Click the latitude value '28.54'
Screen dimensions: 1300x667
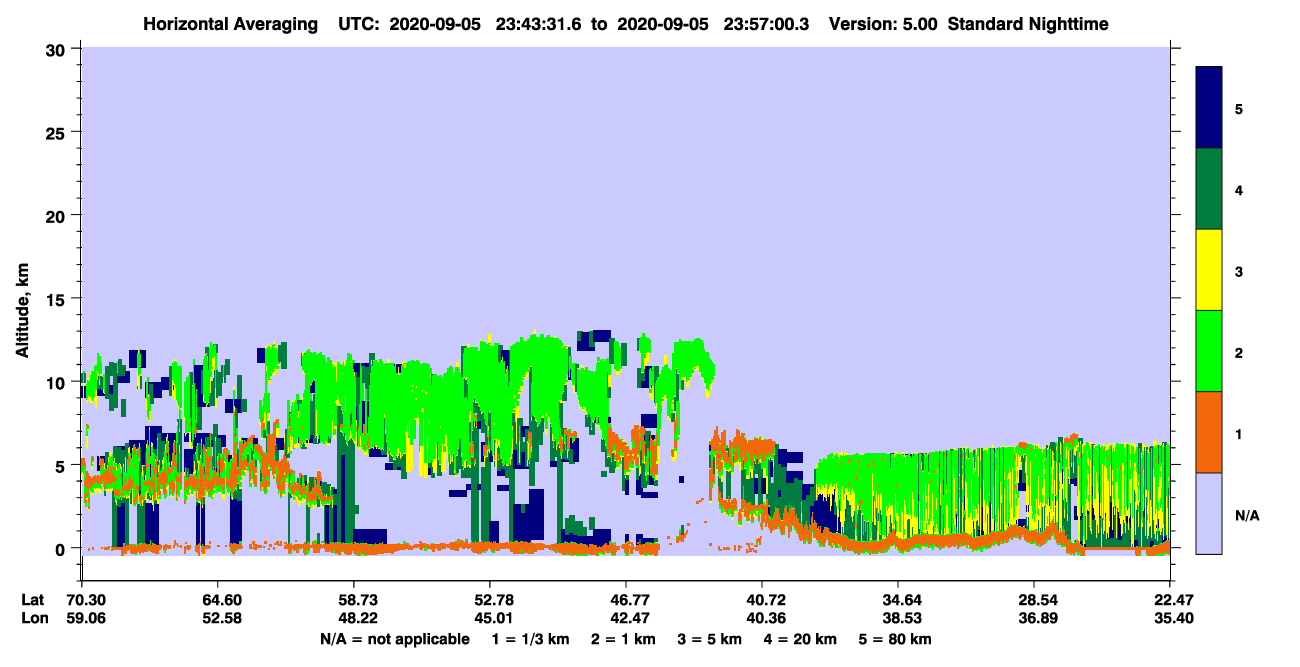(1034, 600)
